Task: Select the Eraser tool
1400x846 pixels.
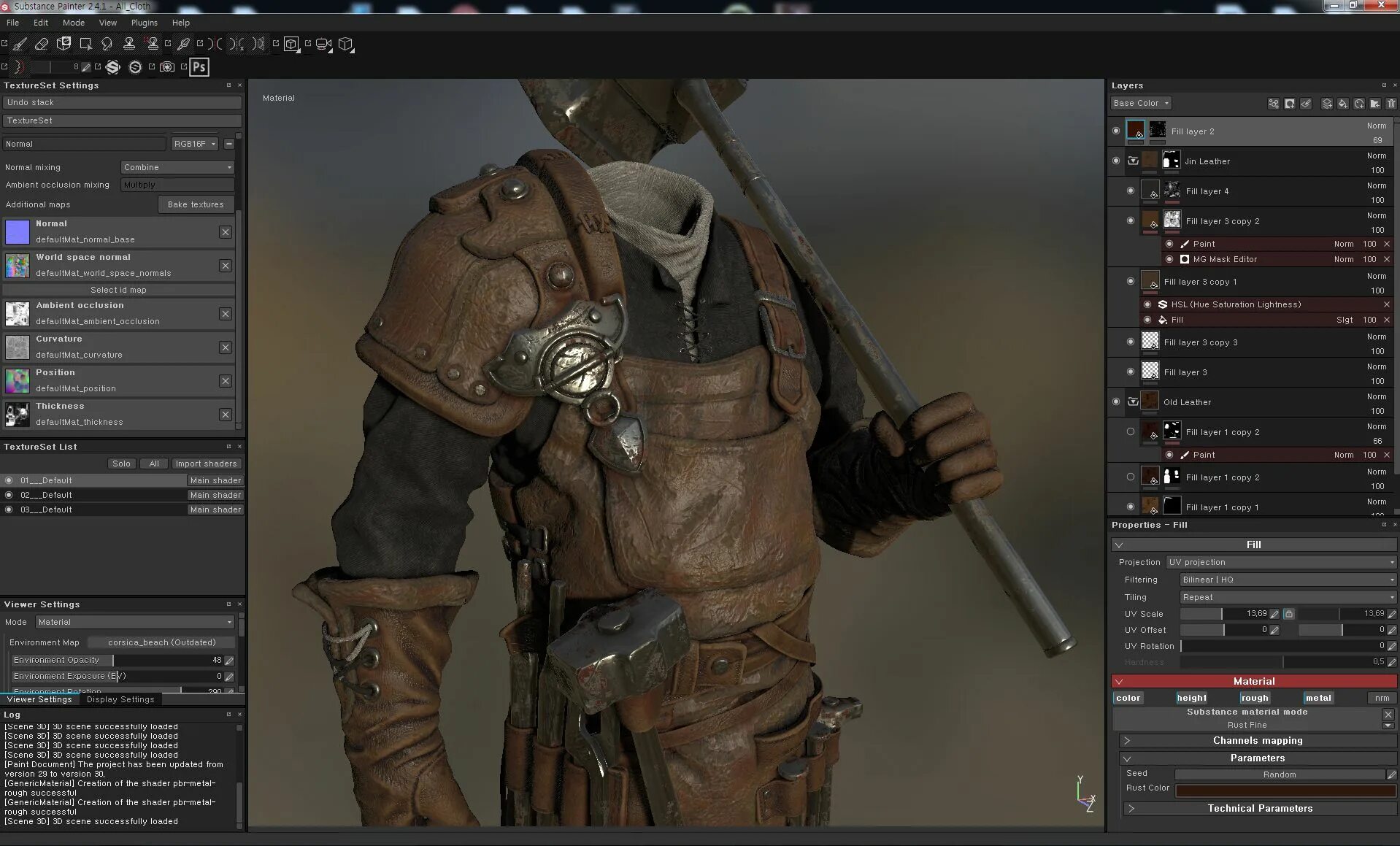Action: pyautogui.click(x=42, y=44)
